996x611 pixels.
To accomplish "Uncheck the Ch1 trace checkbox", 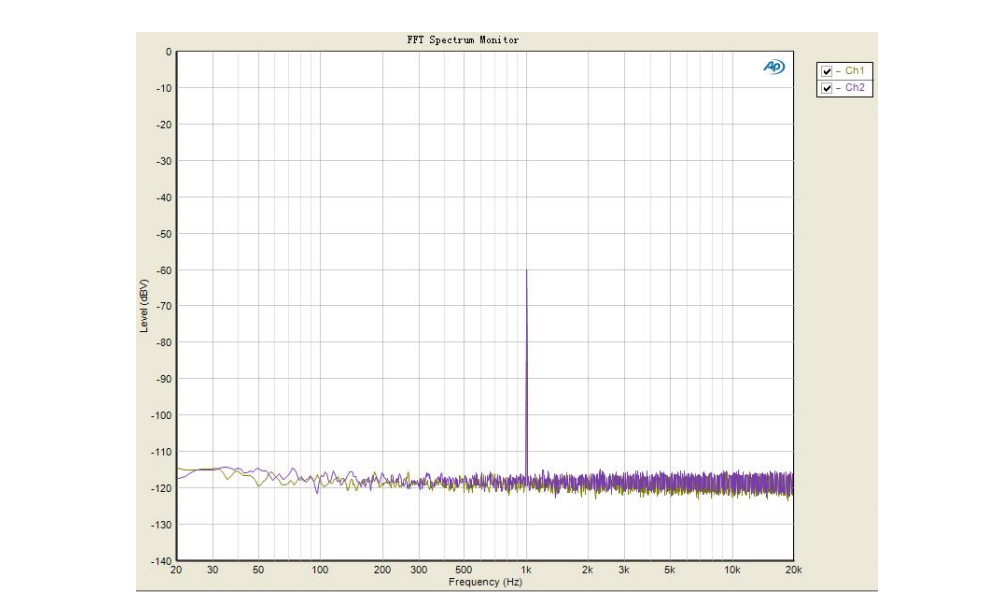I will (x=826, y=72).
